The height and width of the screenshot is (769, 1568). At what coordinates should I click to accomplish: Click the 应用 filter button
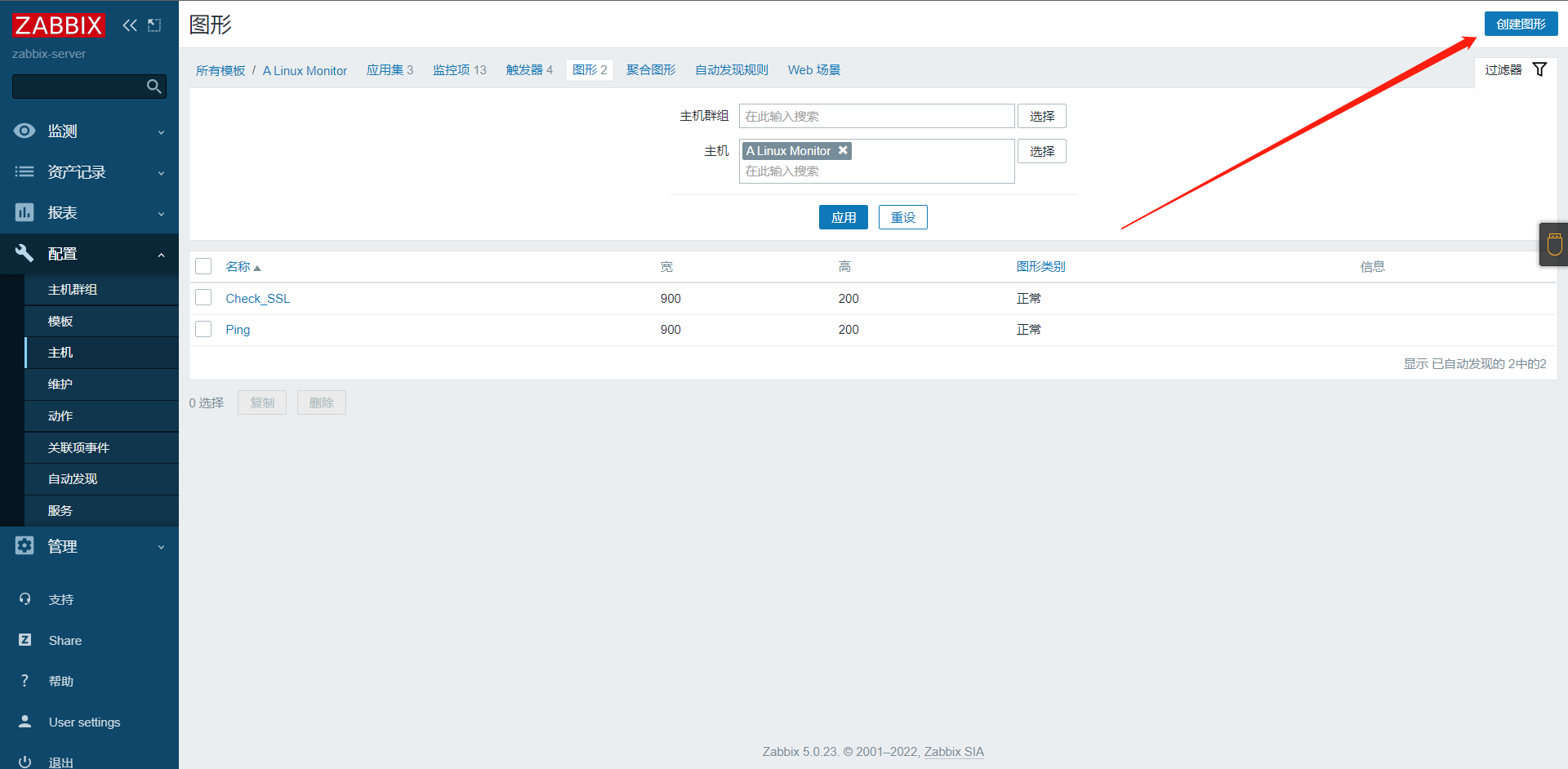click(x=844, y=217)
